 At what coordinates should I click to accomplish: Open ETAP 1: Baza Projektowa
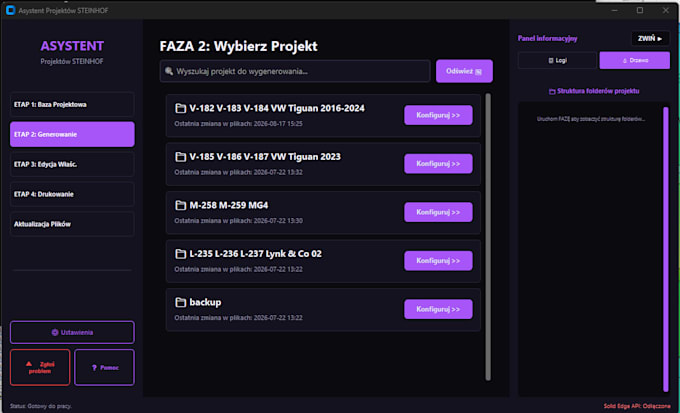pyautogui.click(x=72, y=105)
